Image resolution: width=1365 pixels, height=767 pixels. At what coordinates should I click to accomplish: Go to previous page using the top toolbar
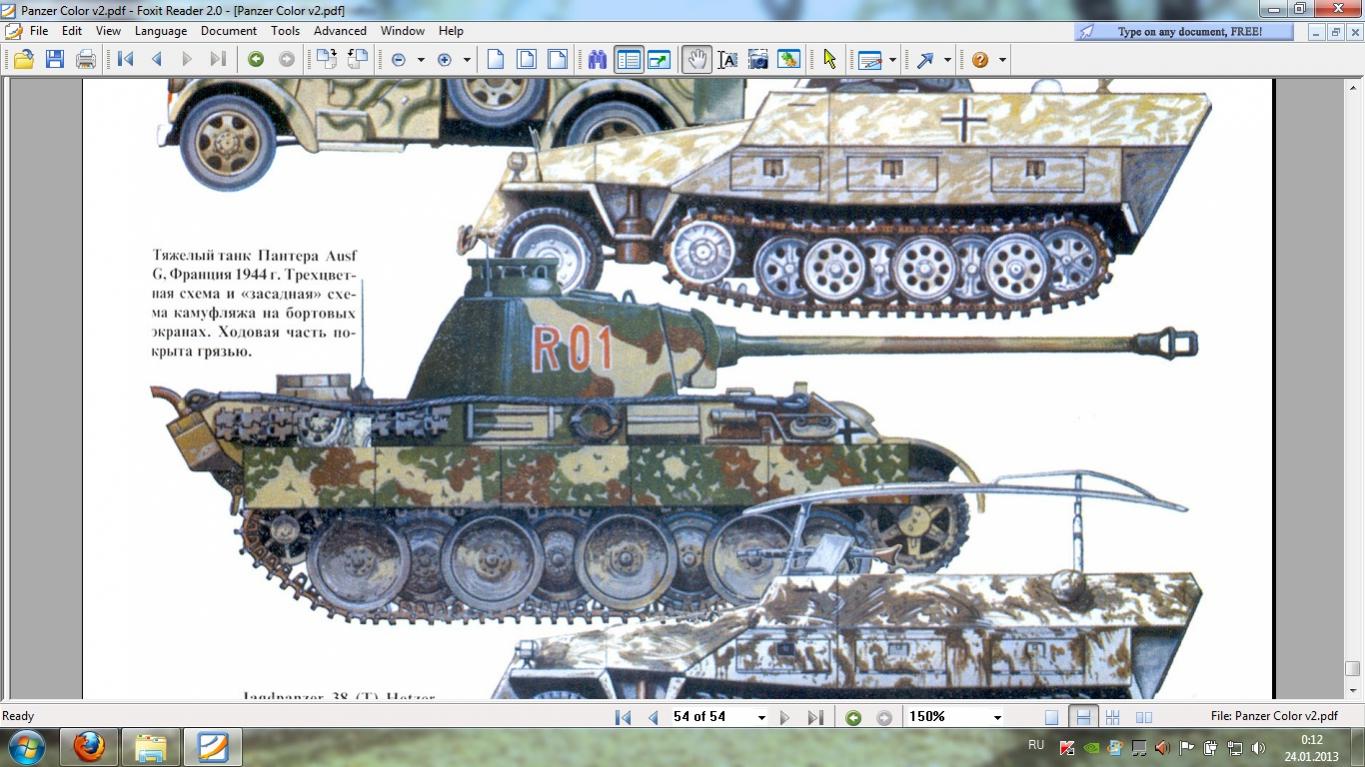156,59
